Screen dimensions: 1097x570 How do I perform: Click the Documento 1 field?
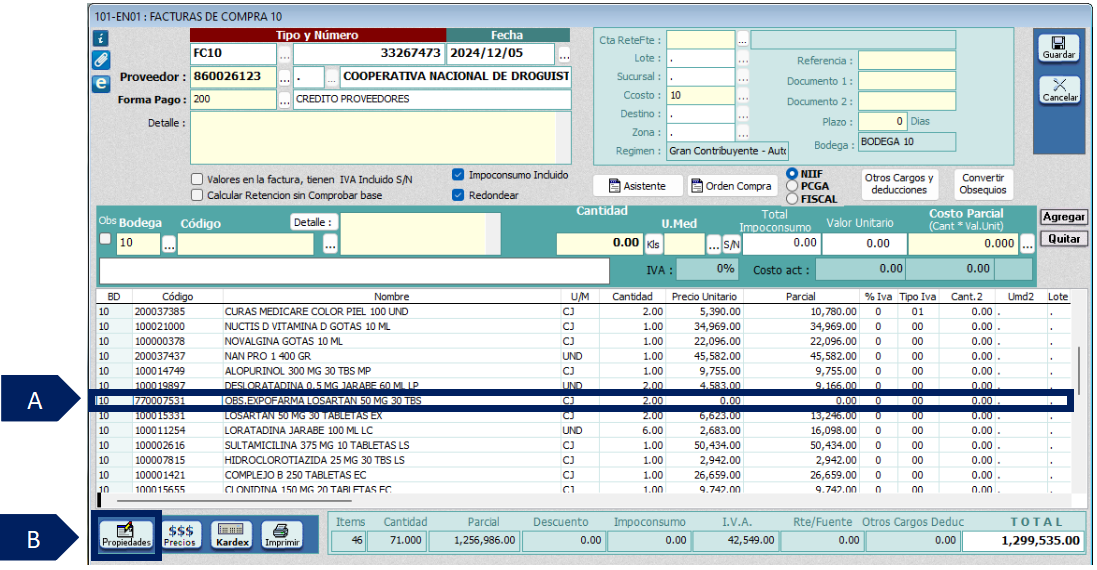point(907,81)
